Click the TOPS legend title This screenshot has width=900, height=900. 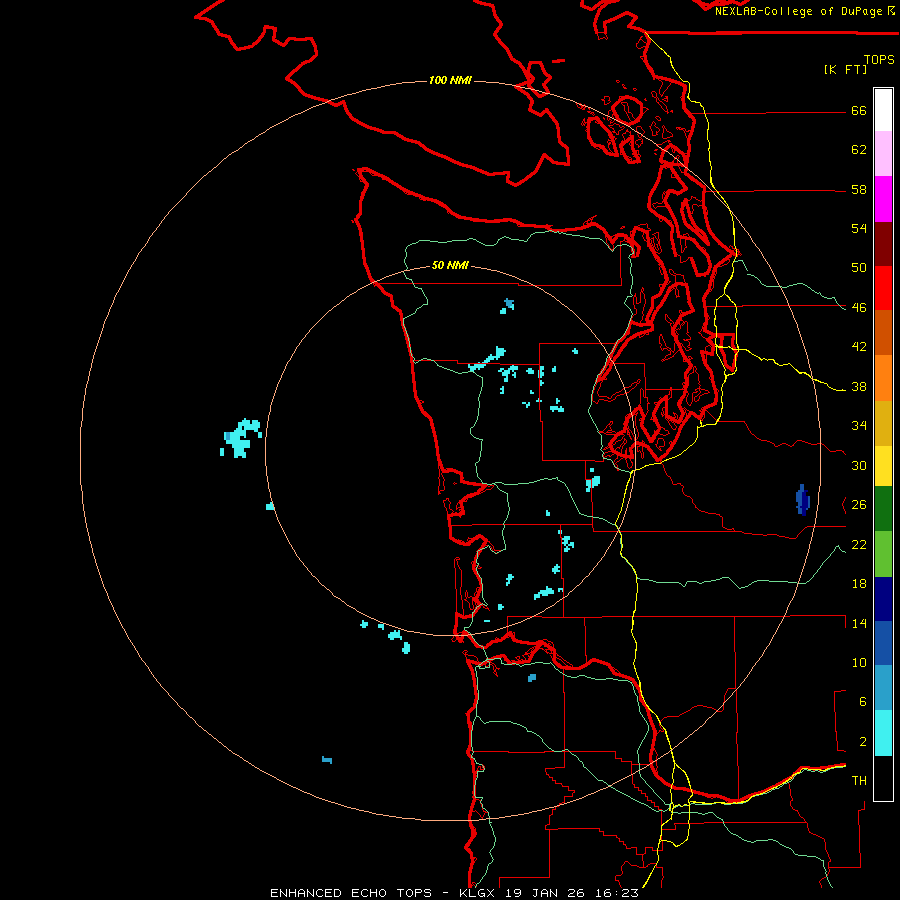(x=879, y=60)
